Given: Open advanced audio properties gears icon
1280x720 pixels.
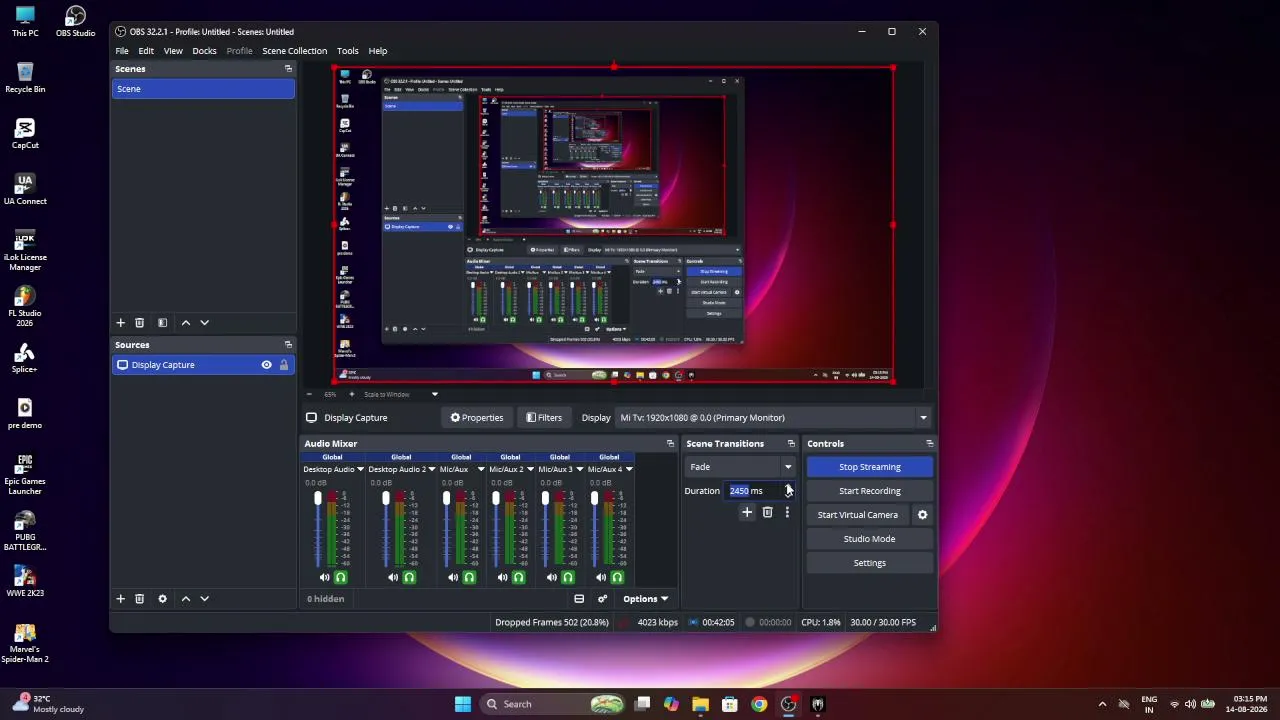Looking at the screenshot, I should pos(602,599).
